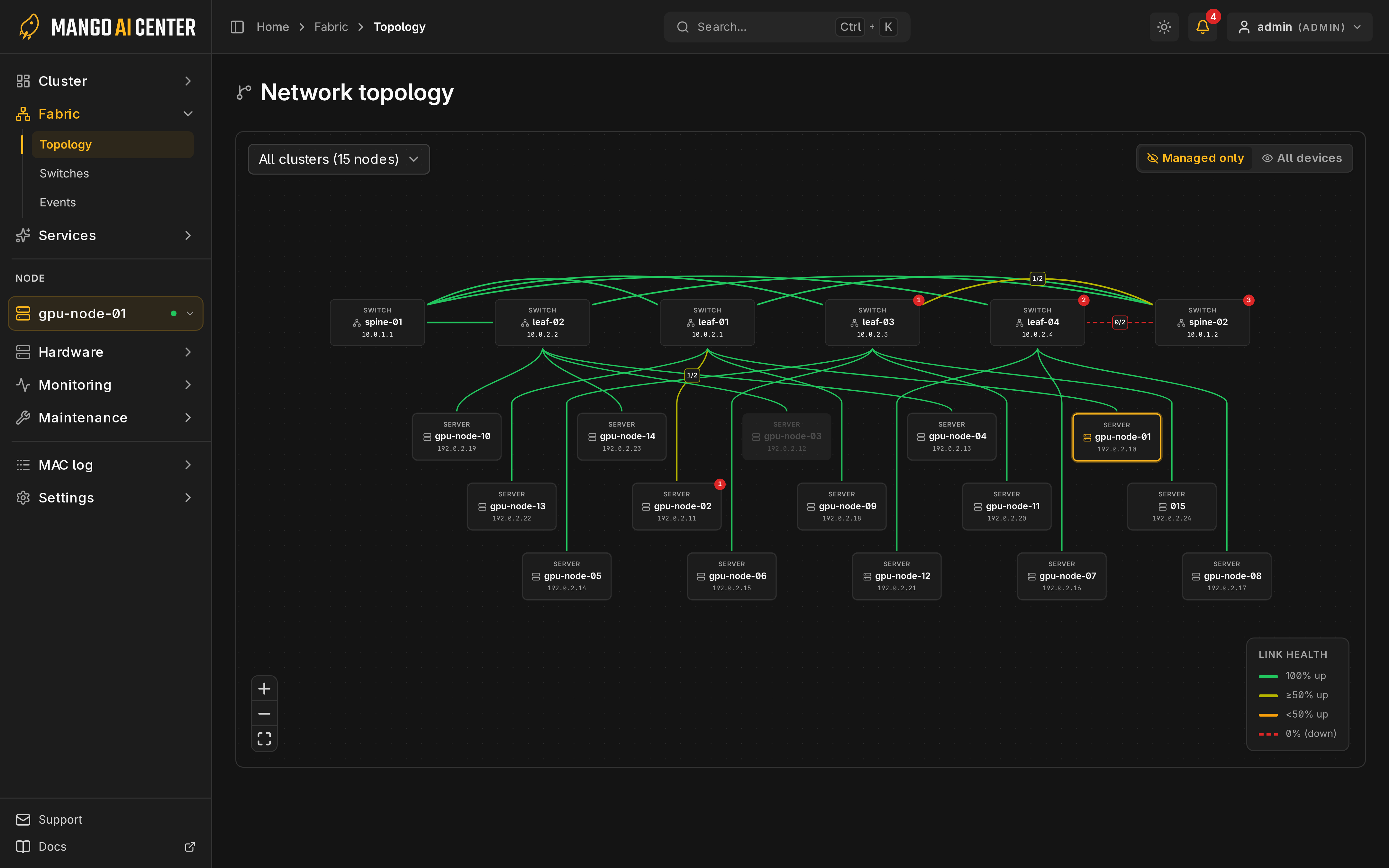Open the Topology menu item

(x=113, y=144)
